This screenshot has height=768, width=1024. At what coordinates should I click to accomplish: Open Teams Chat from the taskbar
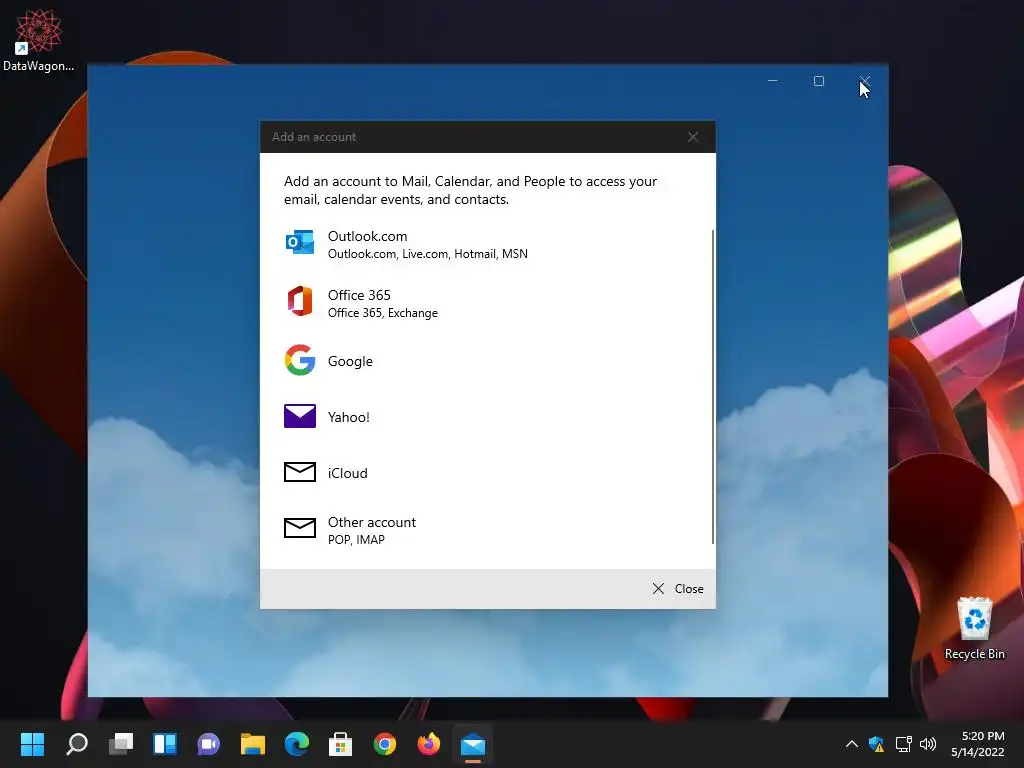(208, 744)
